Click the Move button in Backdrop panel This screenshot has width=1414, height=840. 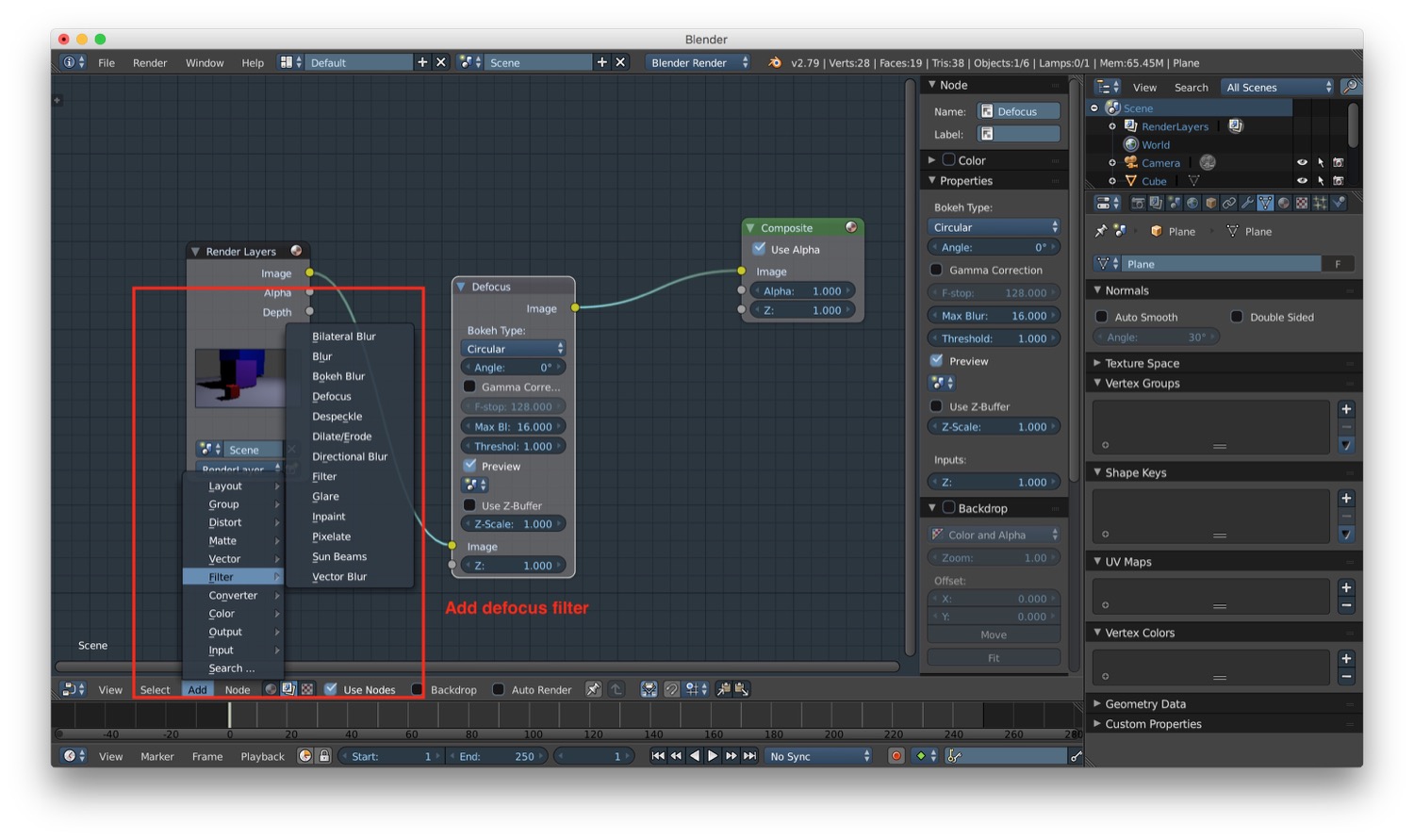994,634
